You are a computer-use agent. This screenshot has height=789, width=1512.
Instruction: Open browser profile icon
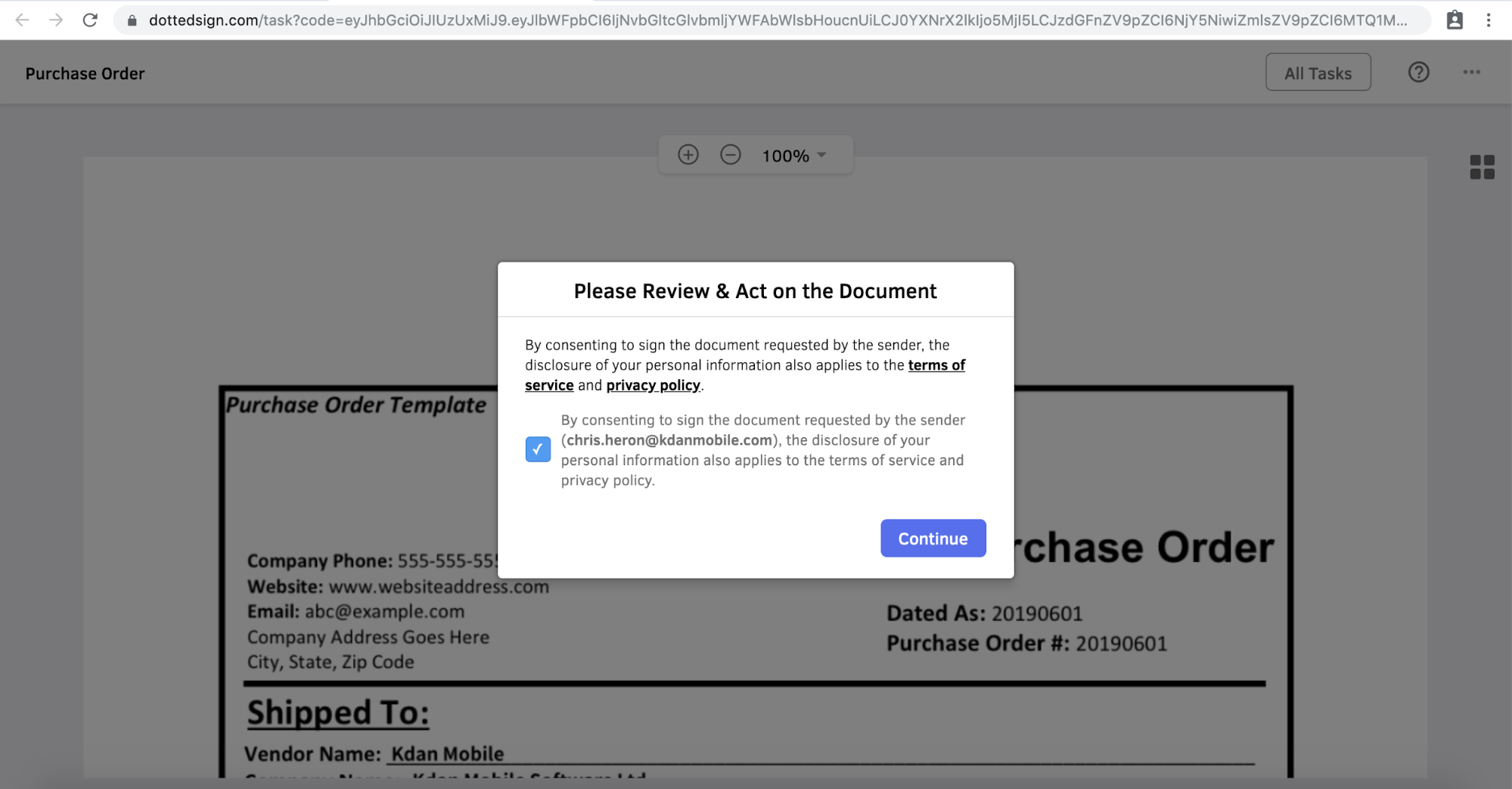[1454, 20]
